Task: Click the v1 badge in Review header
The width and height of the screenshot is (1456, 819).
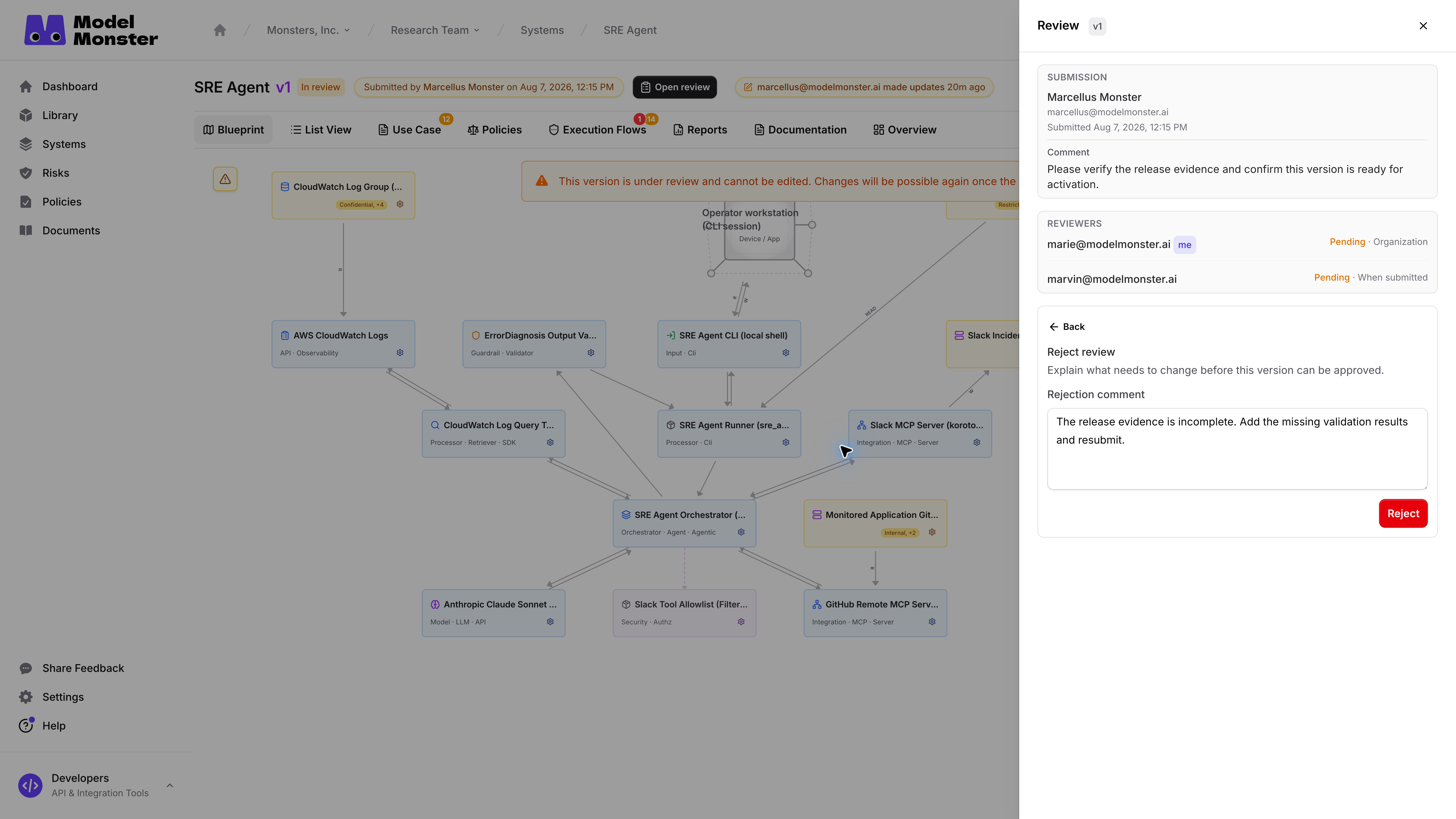Action: point(1097,26)
